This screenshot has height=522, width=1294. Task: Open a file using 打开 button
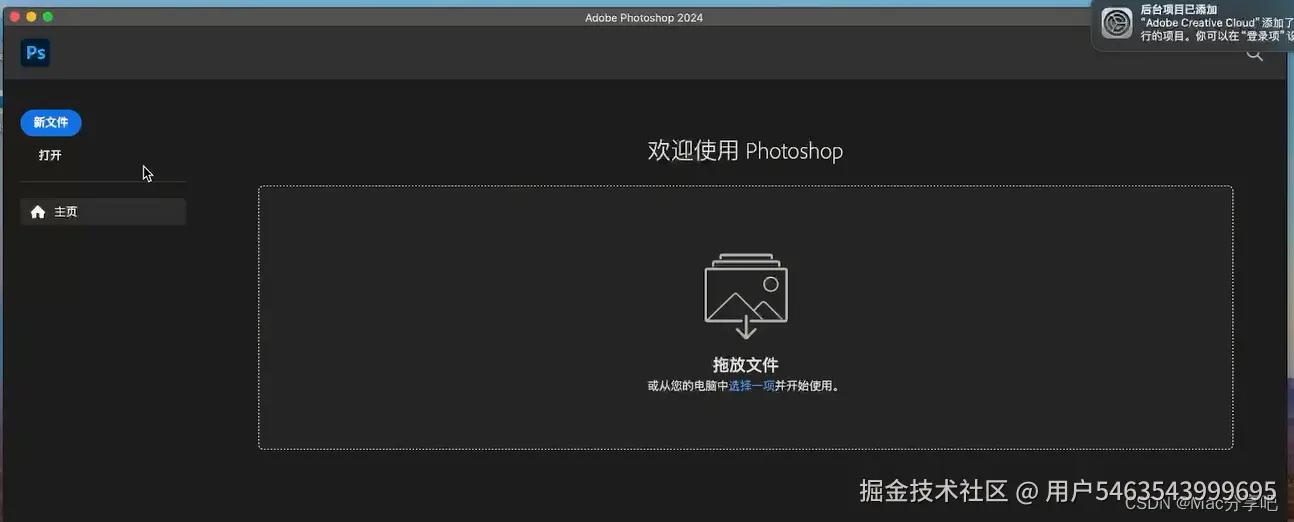pyautogui.click(x=50, y=155)
